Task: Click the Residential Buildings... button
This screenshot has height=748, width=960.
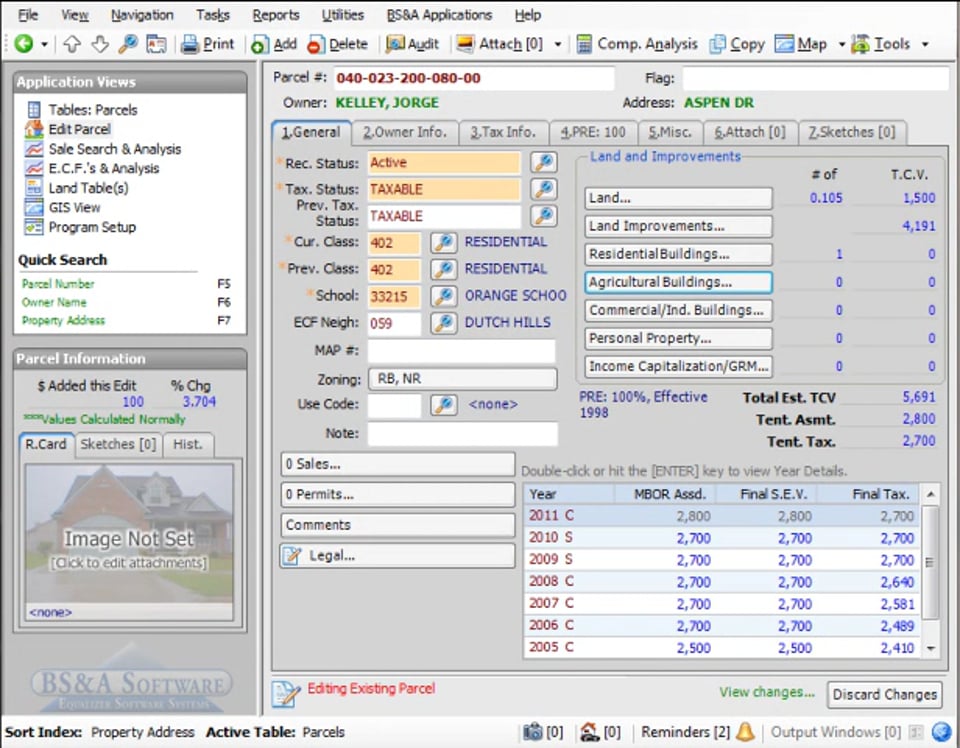Action: (x=678, y=255)
